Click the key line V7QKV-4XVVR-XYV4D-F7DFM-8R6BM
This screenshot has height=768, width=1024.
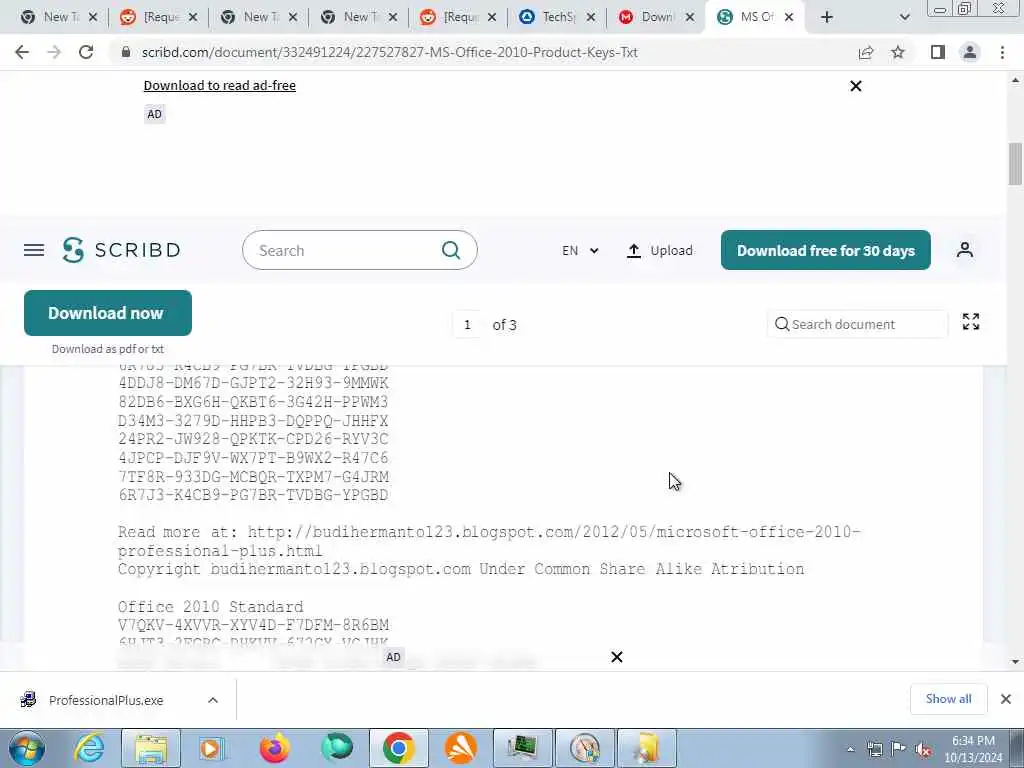[x=253, y=625]
